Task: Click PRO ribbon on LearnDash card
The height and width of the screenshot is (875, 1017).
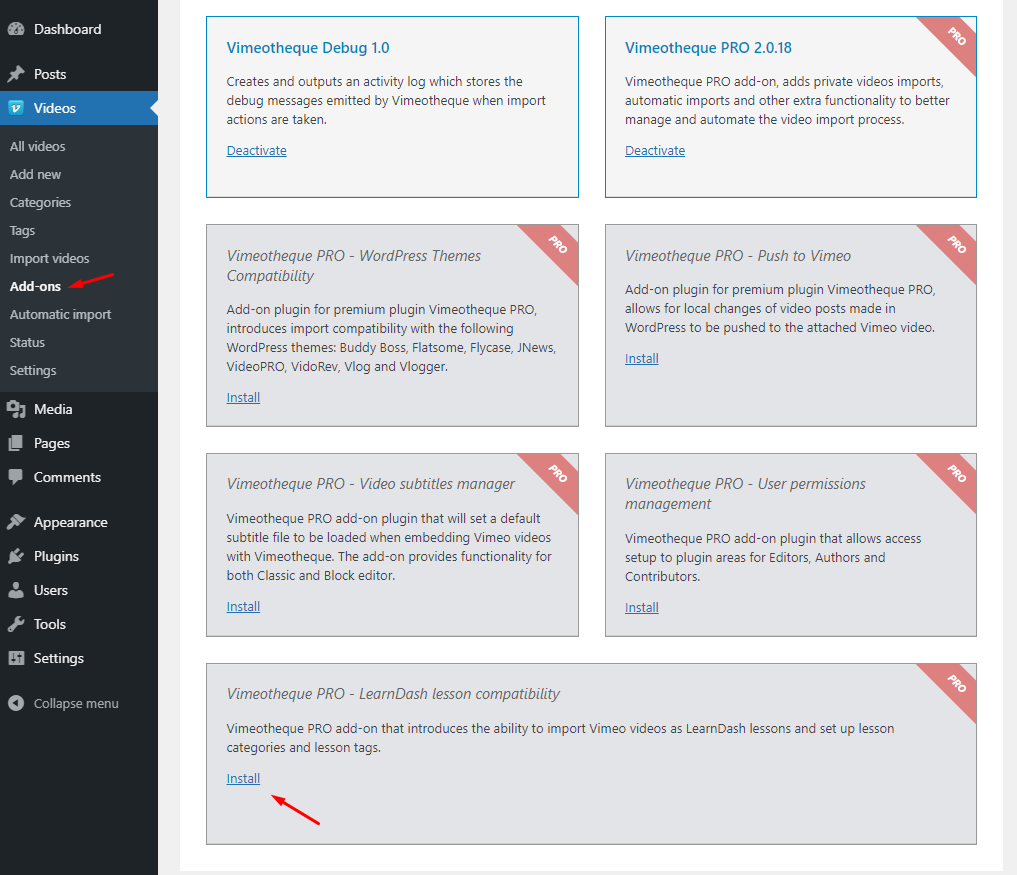Action: click(955, 684)
